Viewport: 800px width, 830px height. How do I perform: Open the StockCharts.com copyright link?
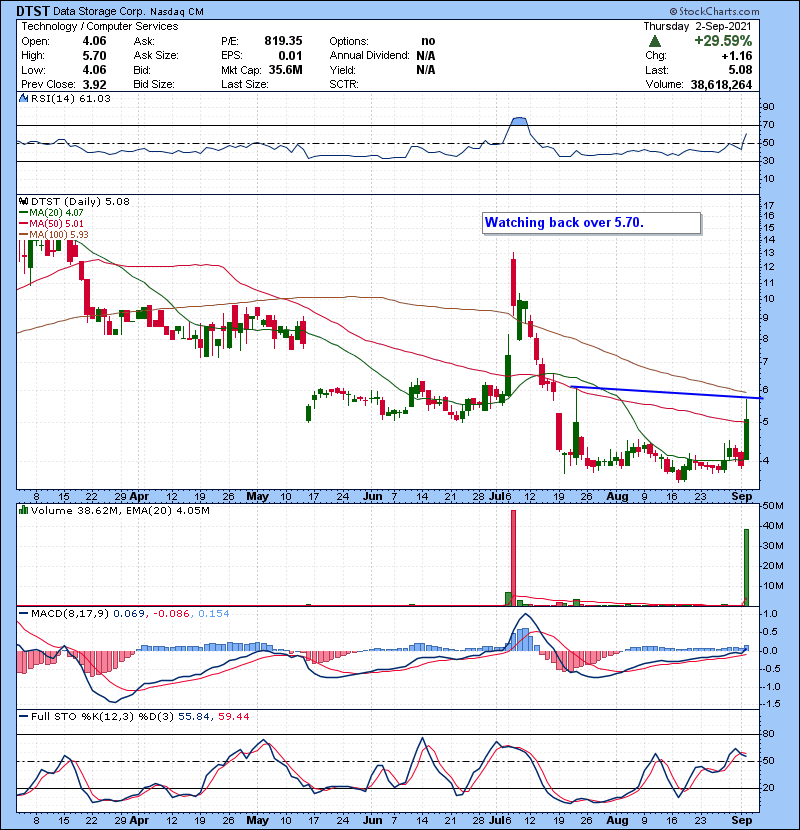pyautogui.click(x=714, y=11)
